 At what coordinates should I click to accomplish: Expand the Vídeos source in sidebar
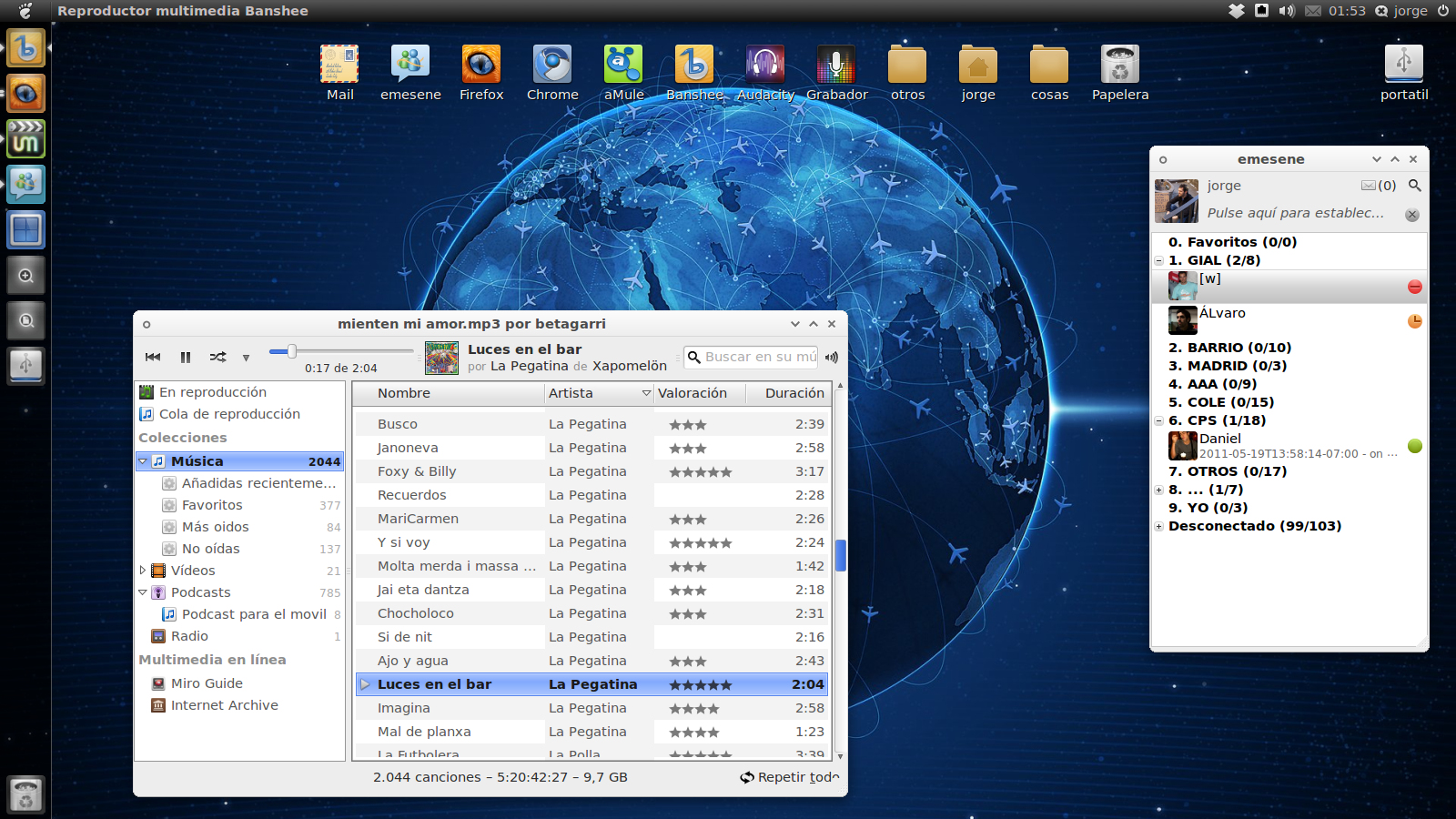(x=143, y=571)
